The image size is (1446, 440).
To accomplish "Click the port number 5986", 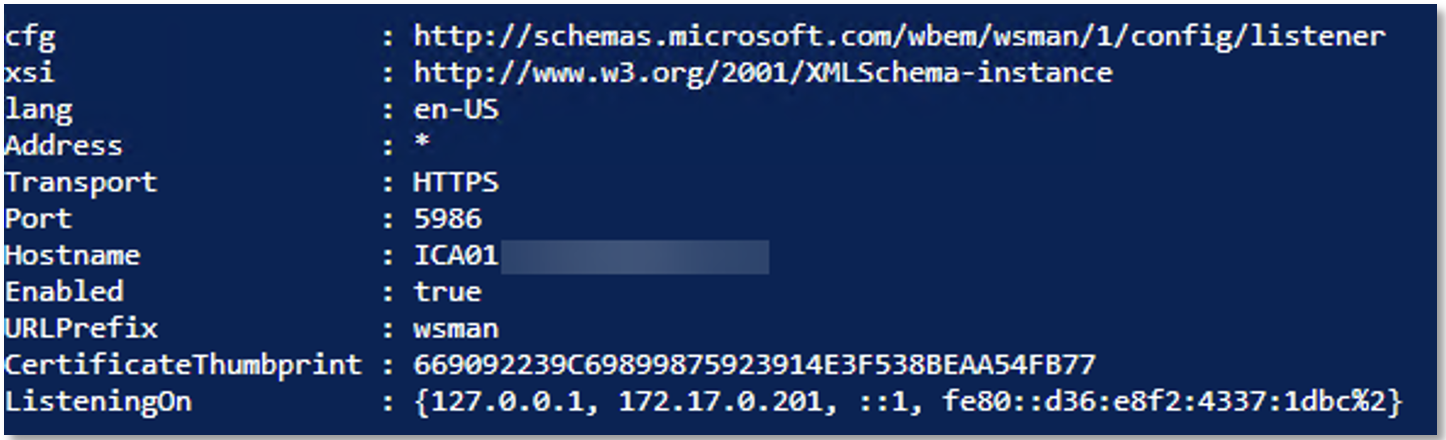I will pyautogui.click(x=446, y=219).
